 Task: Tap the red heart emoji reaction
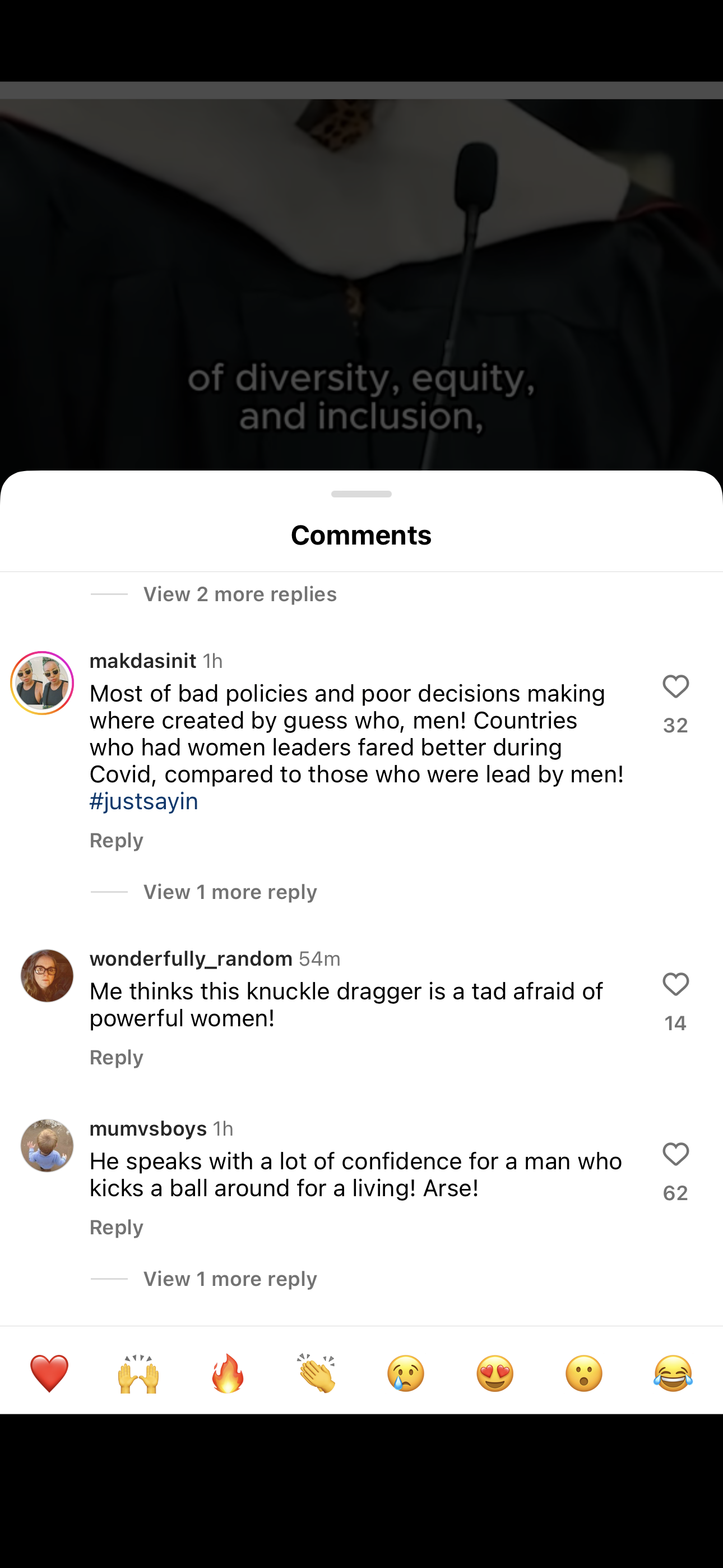coord(49,1373)
